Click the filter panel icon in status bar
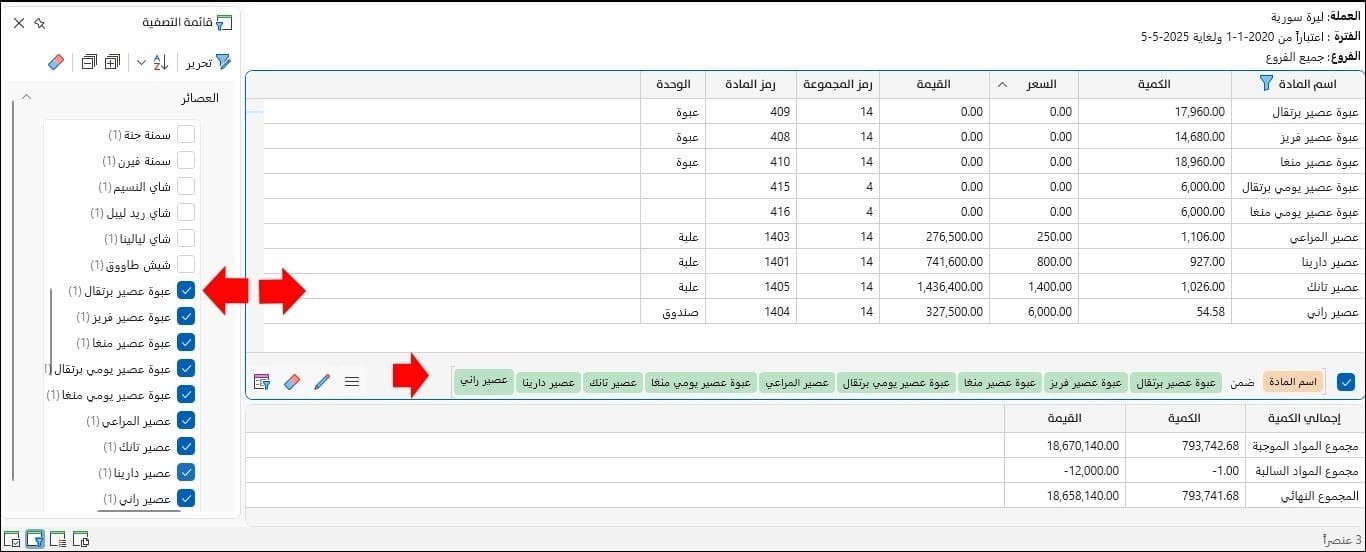Image resolution: width=1366 pixels, height=552 pixels. (x=35, y=540)
